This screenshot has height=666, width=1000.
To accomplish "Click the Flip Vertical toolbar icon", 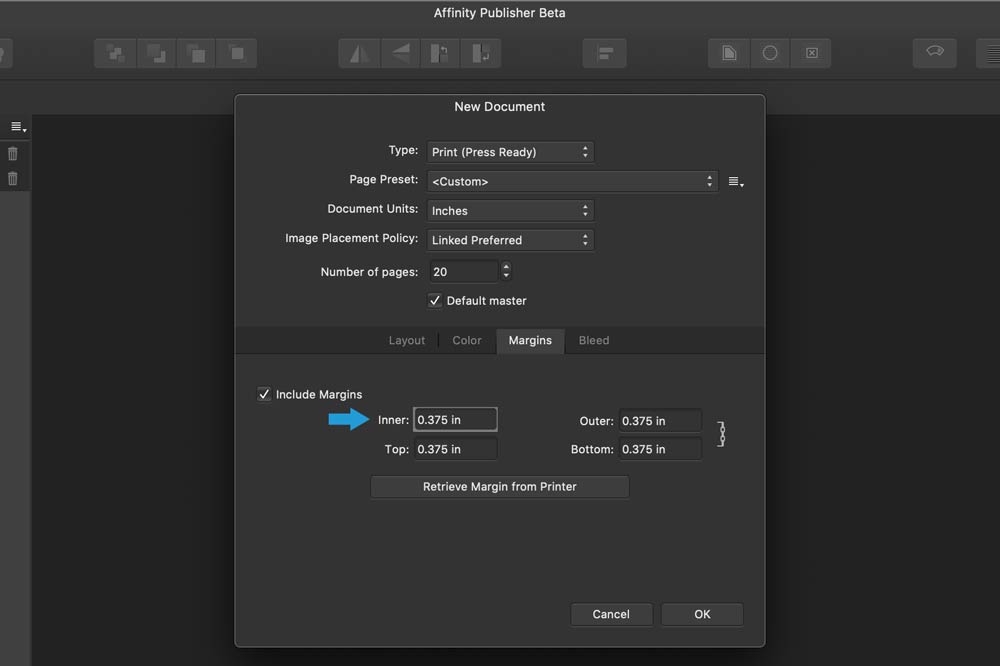I will [401, 54].
